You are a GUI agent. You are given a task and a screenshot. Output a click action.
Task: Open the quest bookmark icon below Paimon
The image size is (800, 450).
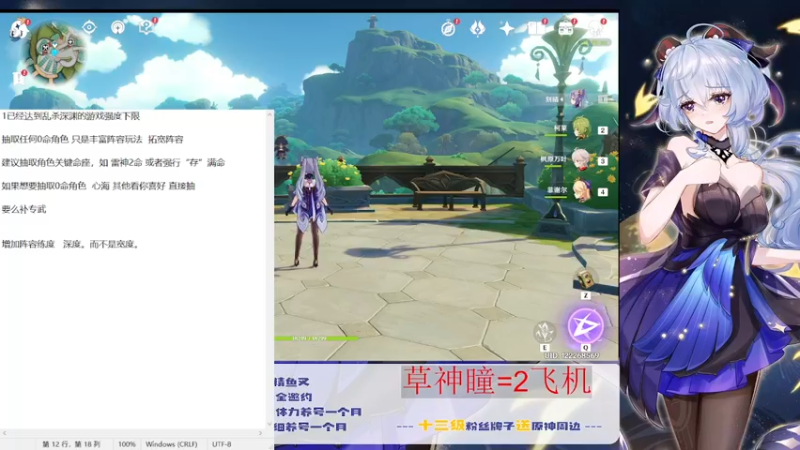(x=19, y=78)
